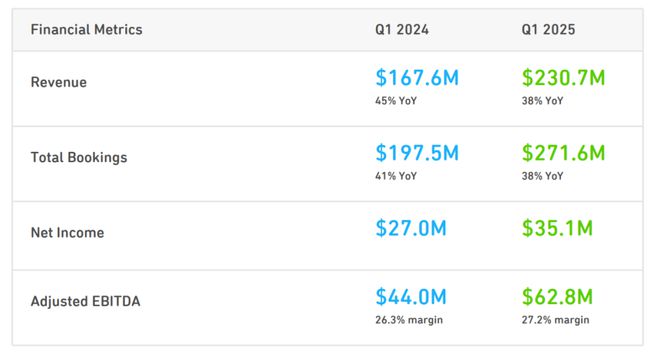The width and height of the screenshot is (660, 361).
Task: Select the Q1 2024 column header
Action: [402, 29]
